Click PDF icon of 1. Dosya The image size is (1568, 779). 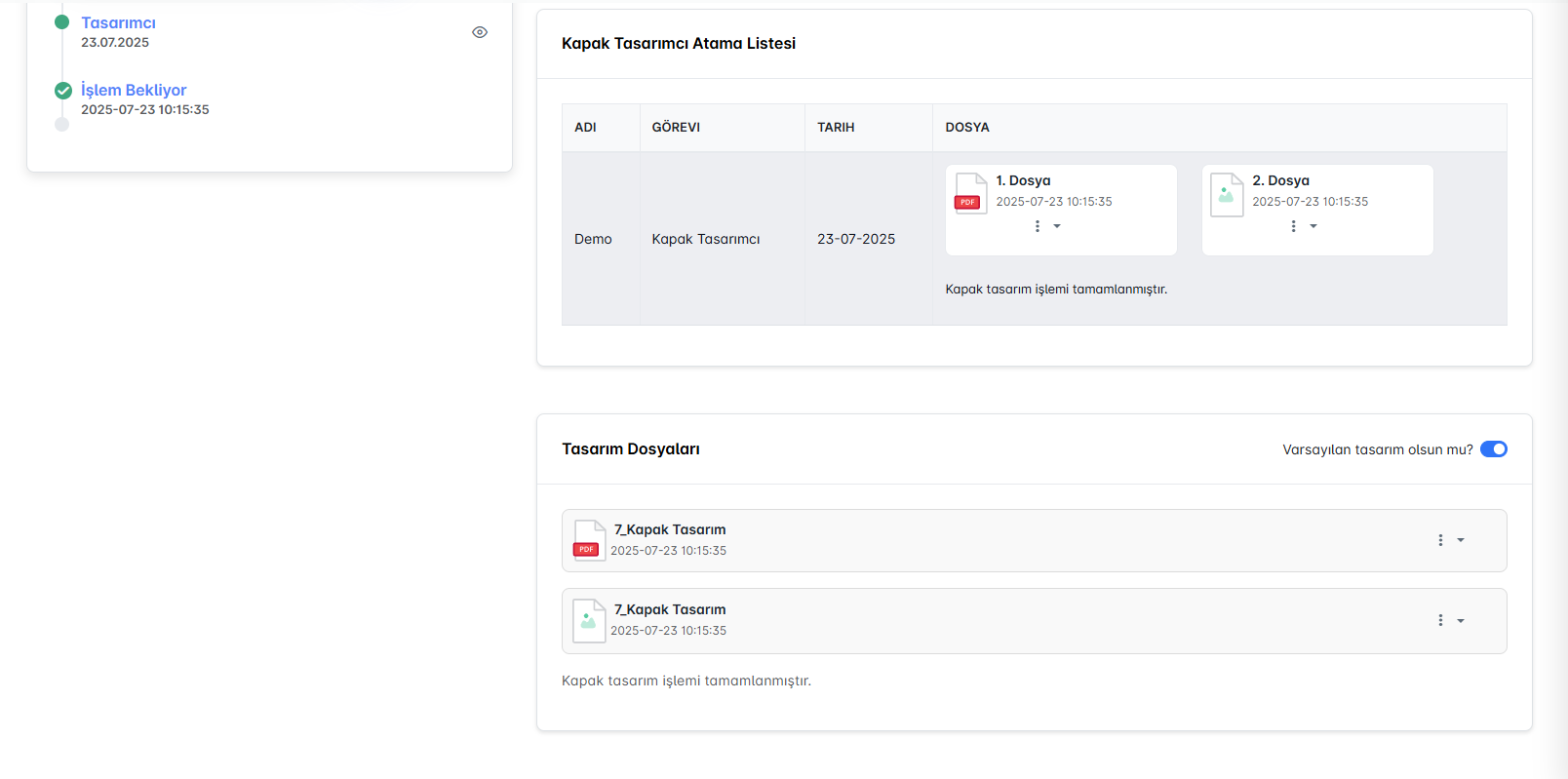pyautogui.click(x=970, y=192)
